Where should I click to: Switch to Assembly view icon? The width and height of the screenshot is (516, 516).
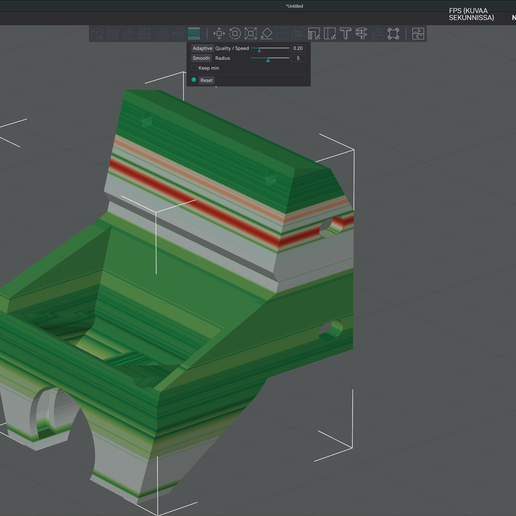[x=418, y=33]
